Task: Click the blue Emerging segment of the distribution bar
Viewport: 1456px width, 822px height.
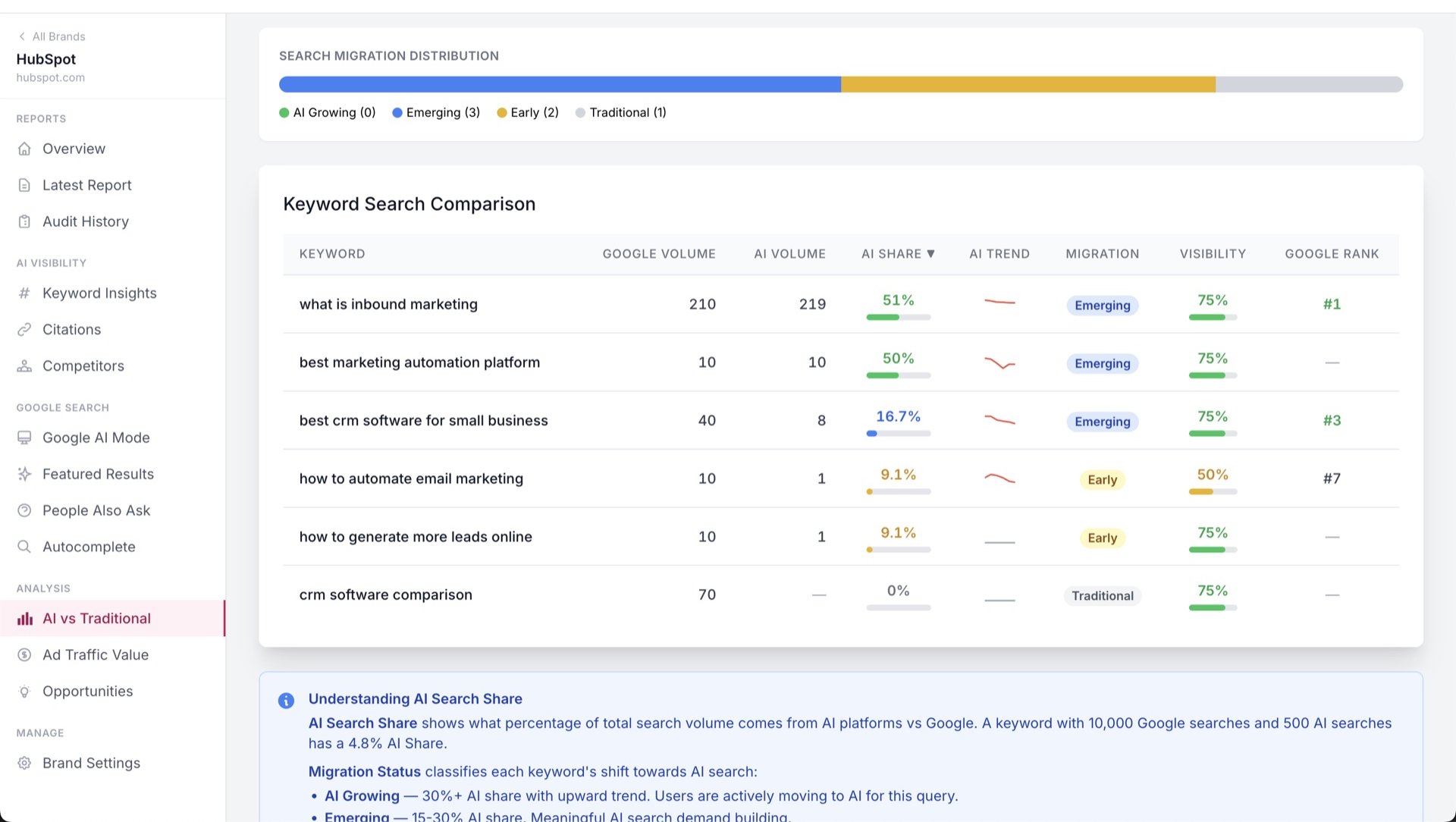Action: point(560,84)
